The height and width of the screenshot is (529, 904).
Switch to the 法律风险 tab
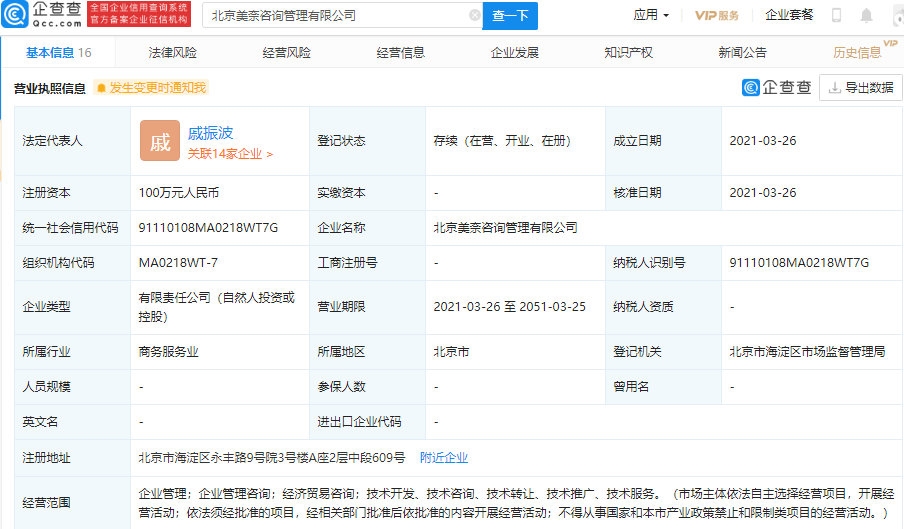pos(172,53)
